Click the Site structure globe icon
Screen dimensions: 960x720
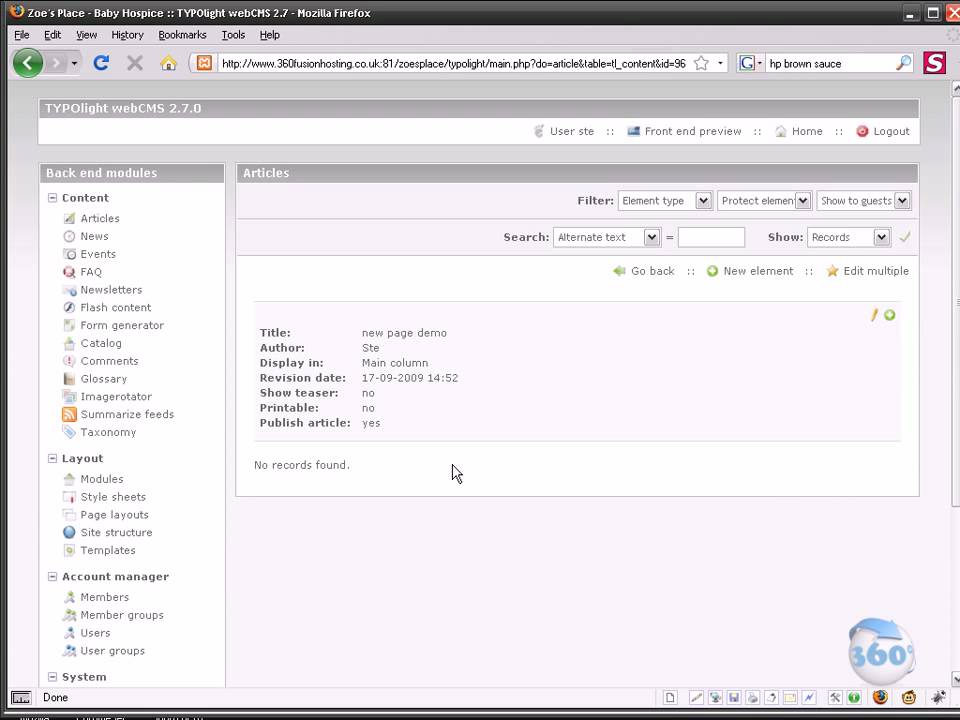point(69,533)
